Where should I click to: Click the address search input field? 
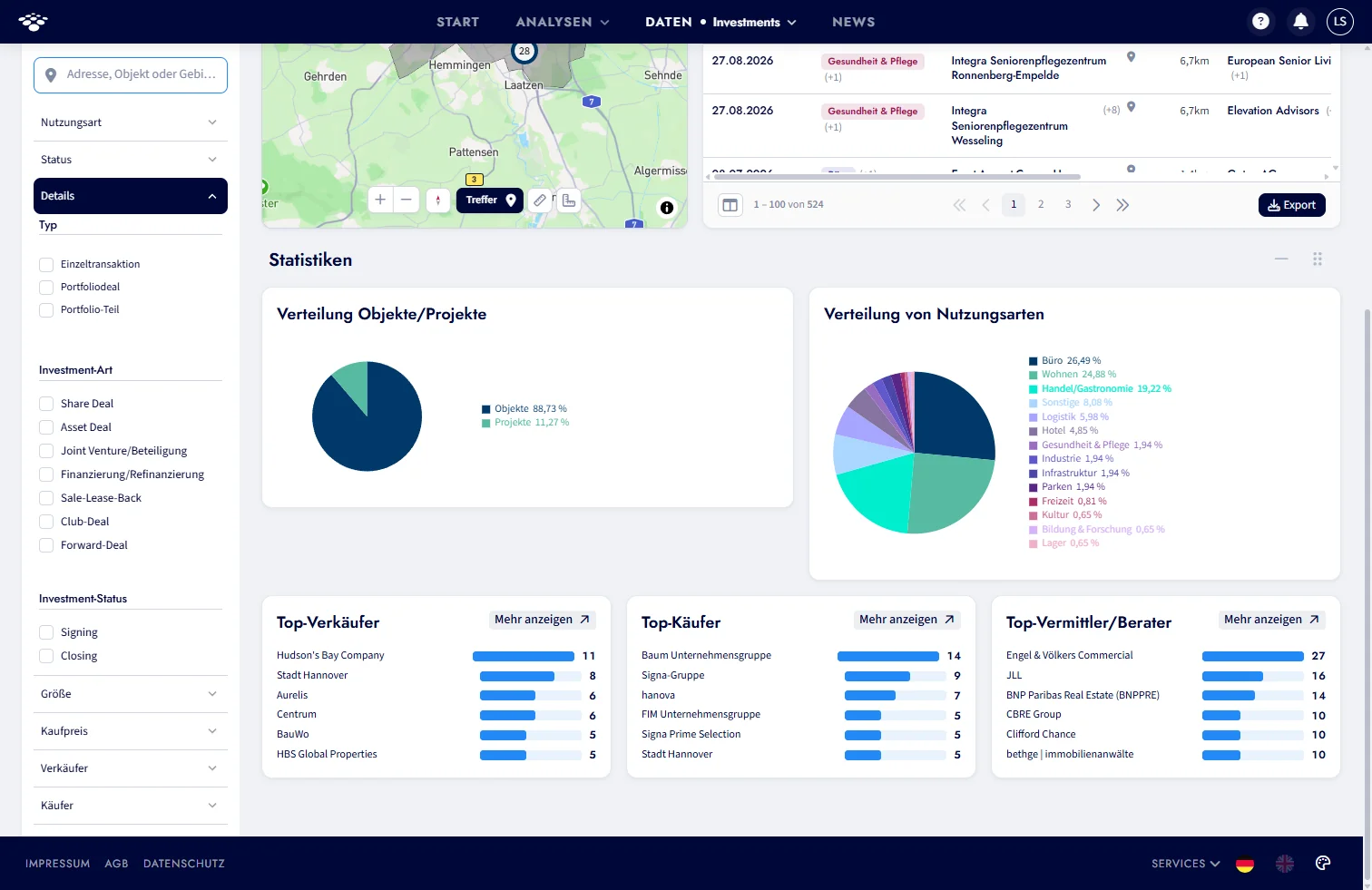point(131,74)
